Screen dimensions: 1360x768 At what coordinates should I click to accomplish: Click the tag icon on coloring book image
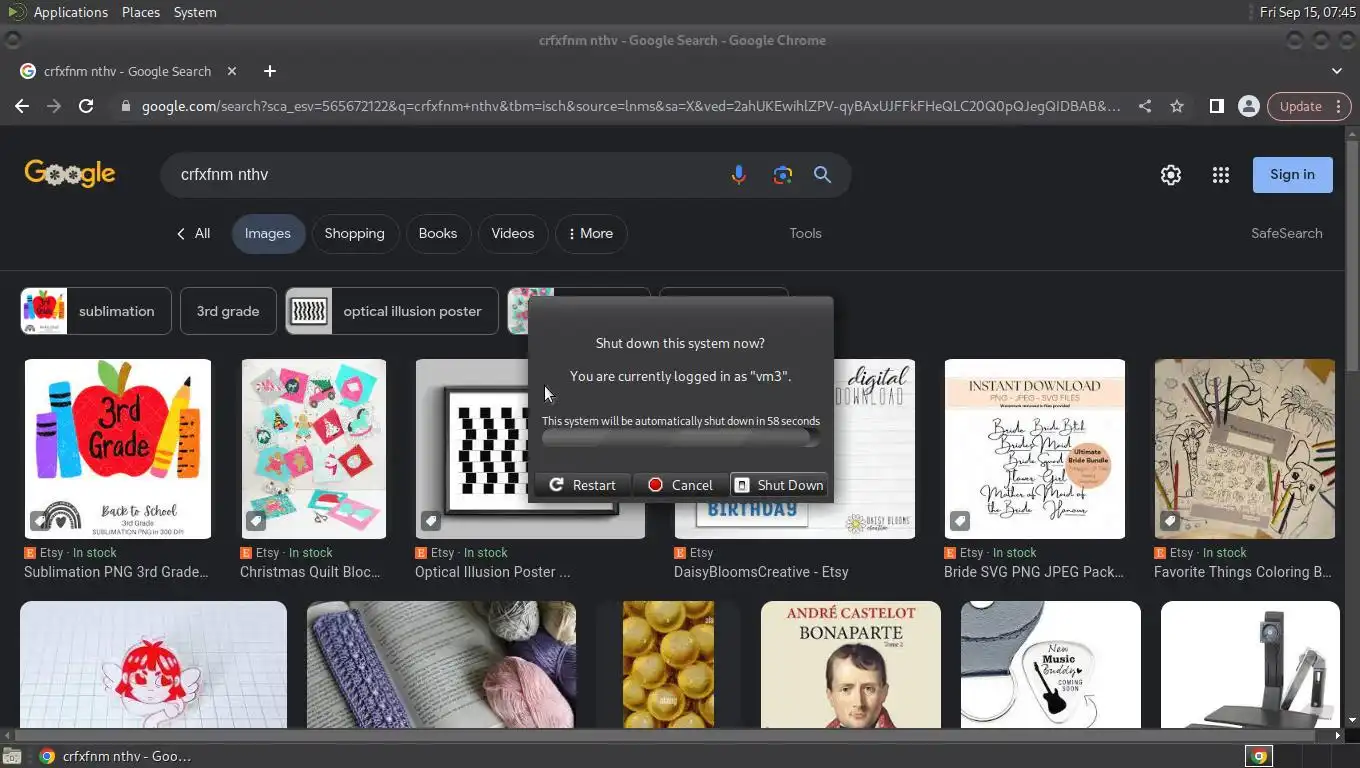coord(1170,521)
